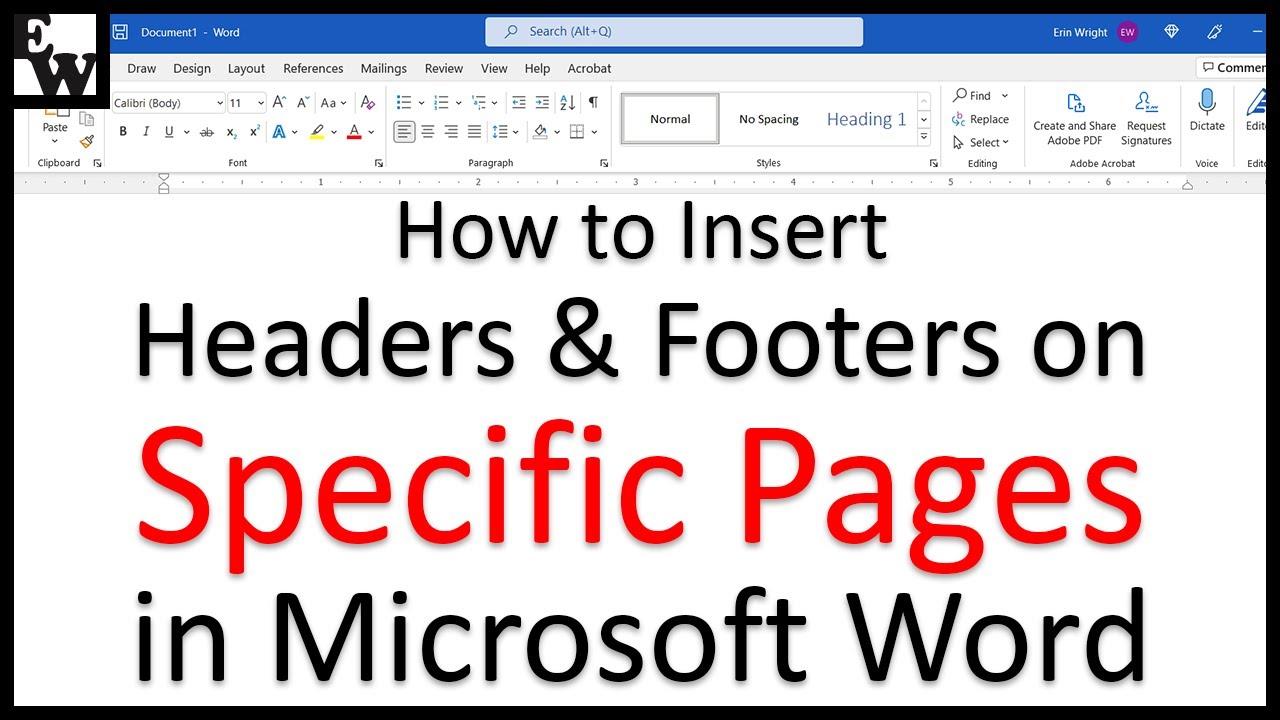Toggle Italic formatting

(146, 132)
